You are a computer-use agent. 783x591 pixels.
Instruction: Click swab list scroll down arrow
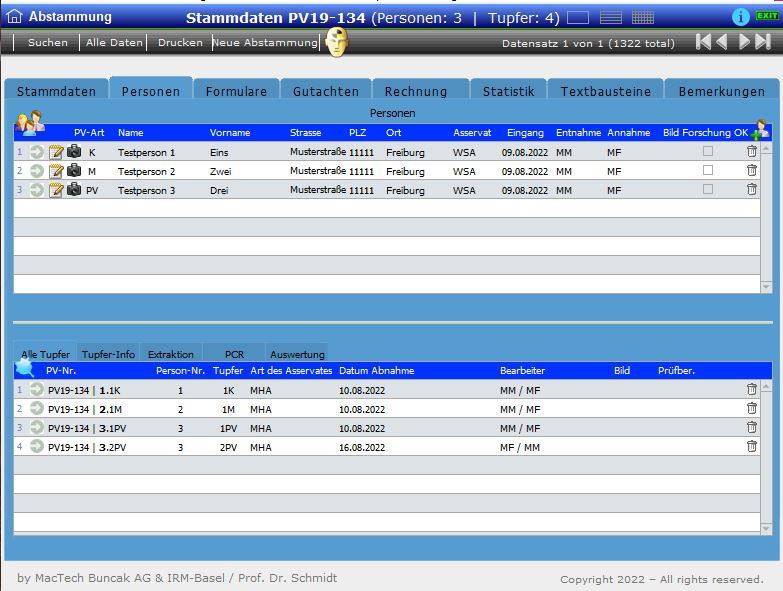pyautogui.click(x=766, y=529)
